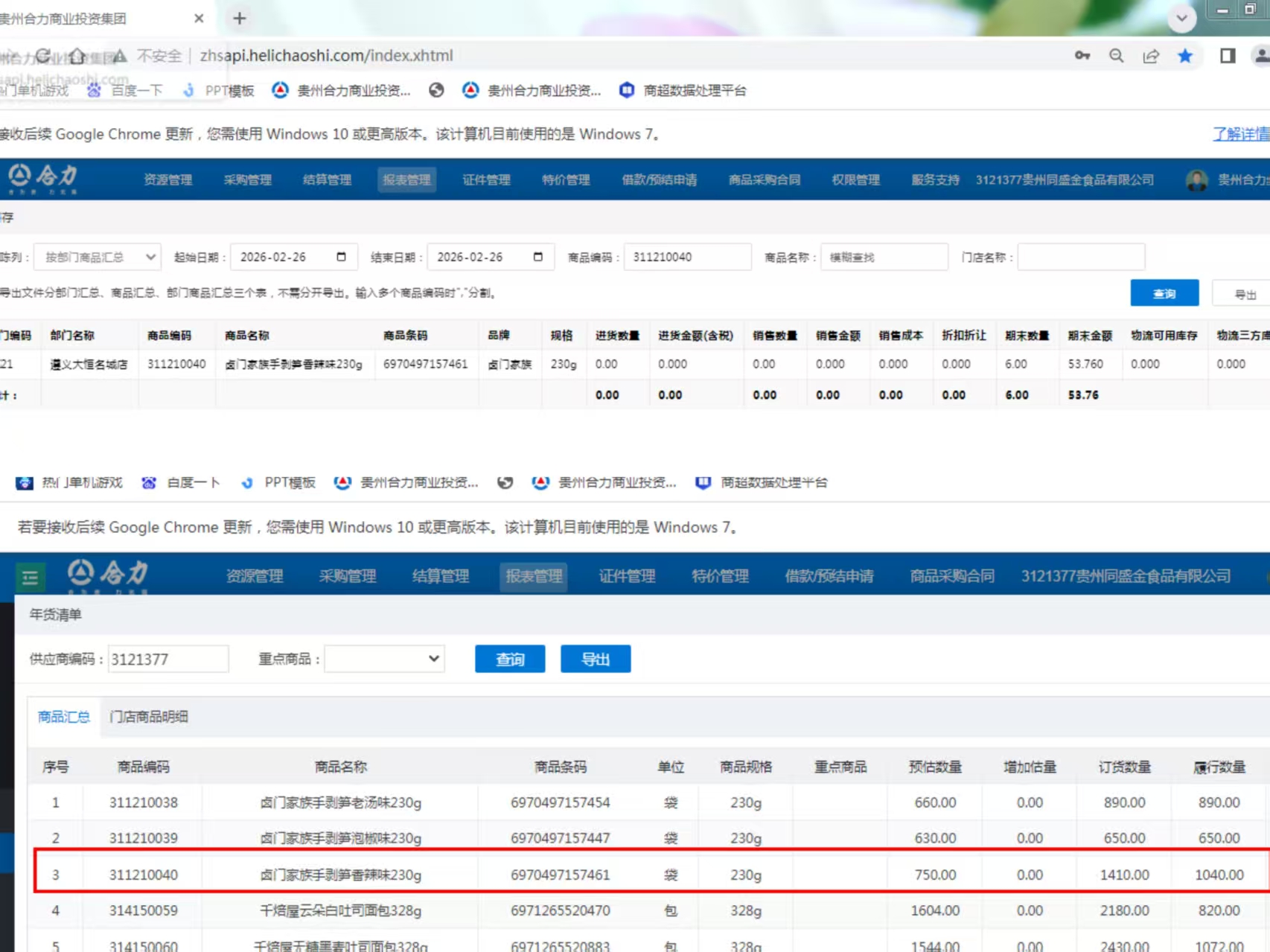
Task: Click the bookmark star icon in address bar
Action: (1185, 56)
